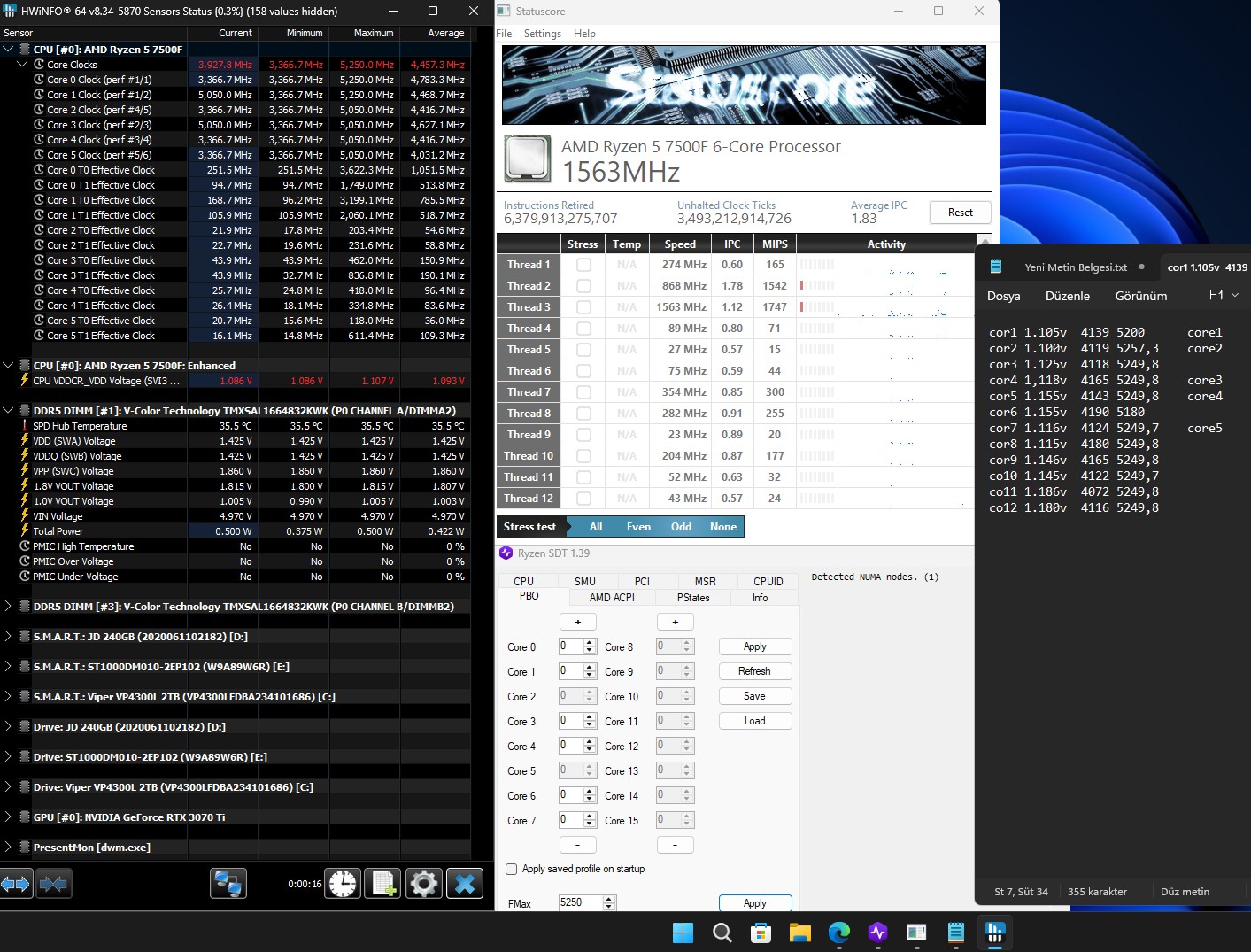The width and height of the screenshot is (1251, 952).
Task: Enable stress on Thread 10
Action: click(583, 456)
